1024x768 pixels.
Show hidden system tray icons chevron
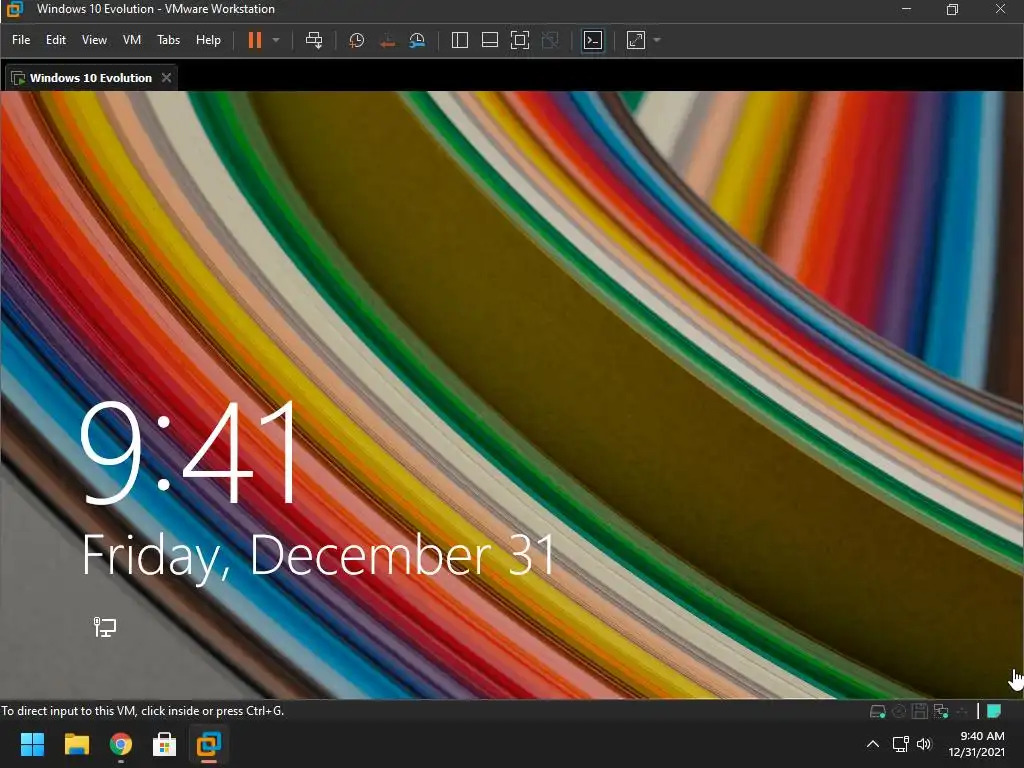[872, 744]
